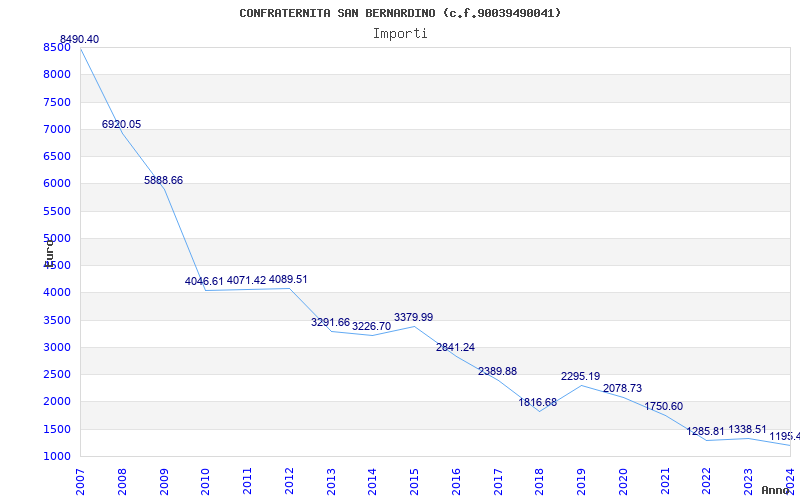This screenshot has height=500, width=800.
Task: Click the y-axis value 8000
Action: (57, 74)
